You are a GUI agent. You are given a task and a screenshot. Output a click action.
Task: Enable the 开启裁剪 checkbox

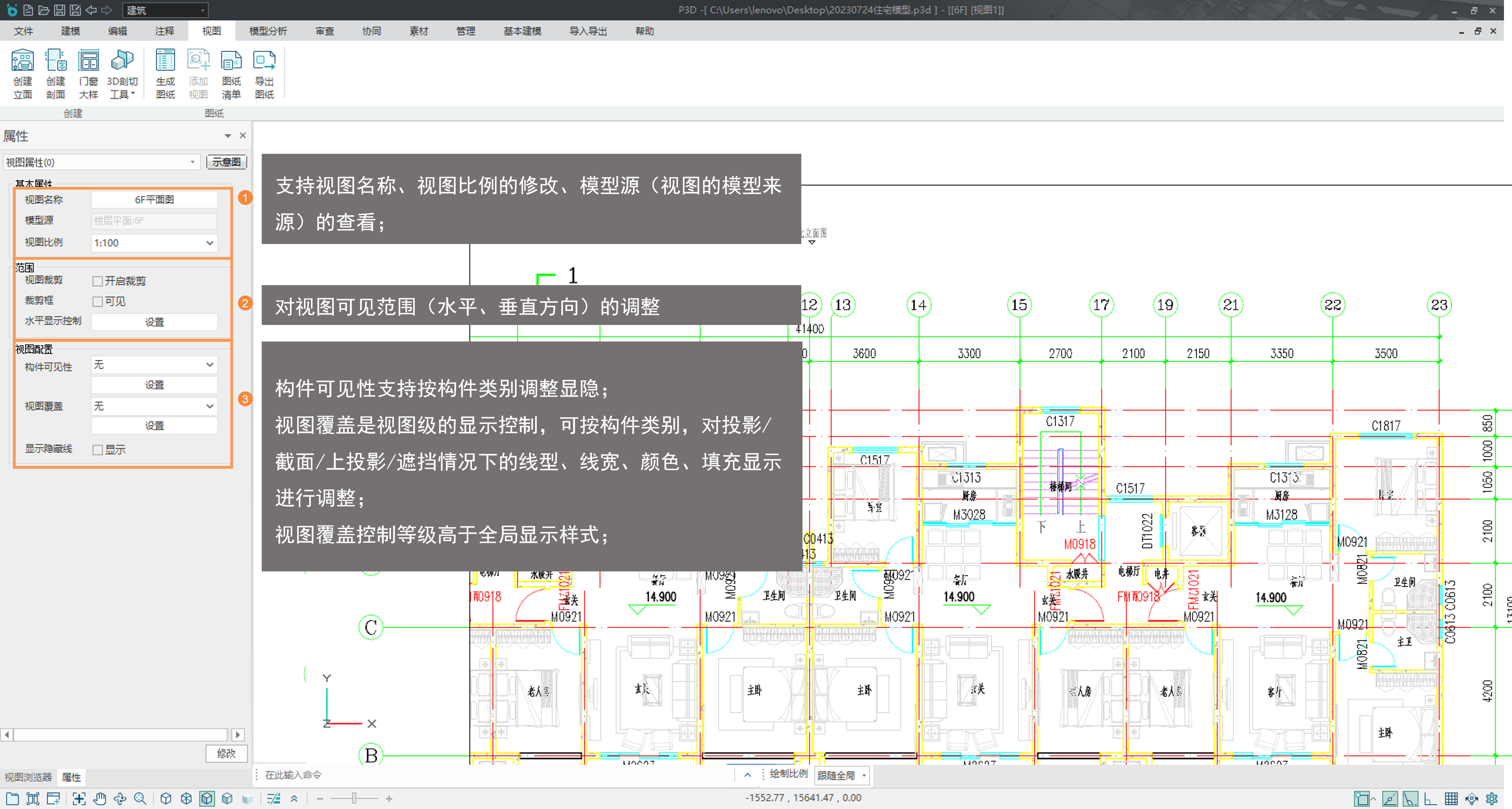pyautogui.click(x=98, y=281)
